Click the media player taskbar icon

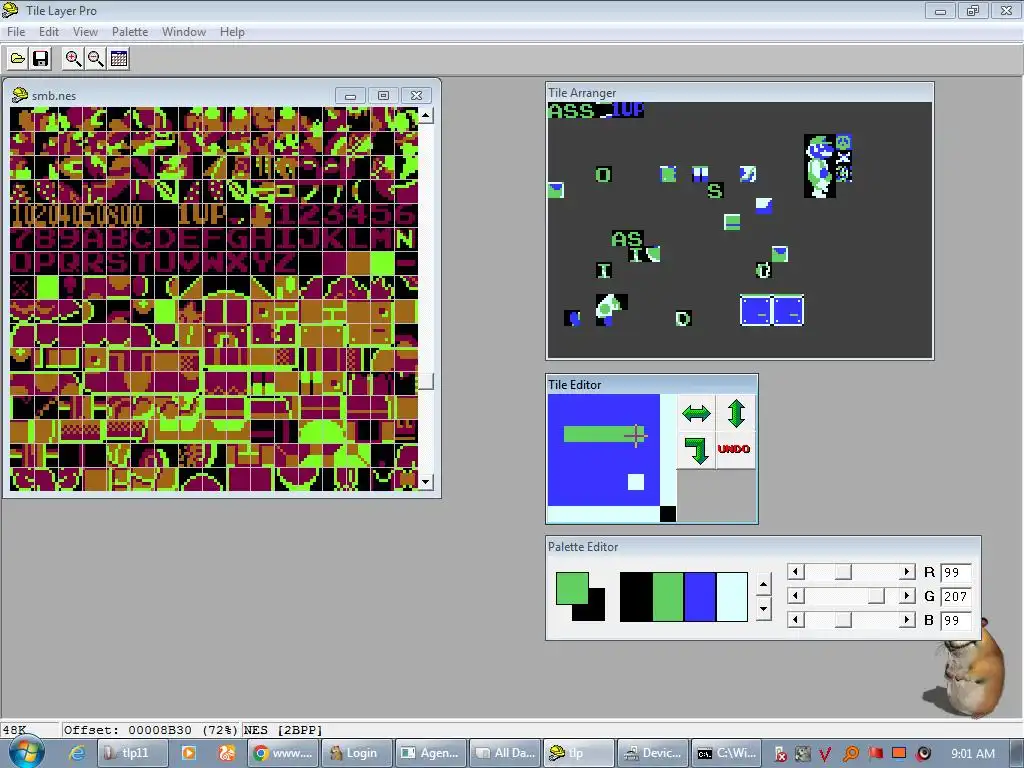pyautogui.click(x=189, y=753)
